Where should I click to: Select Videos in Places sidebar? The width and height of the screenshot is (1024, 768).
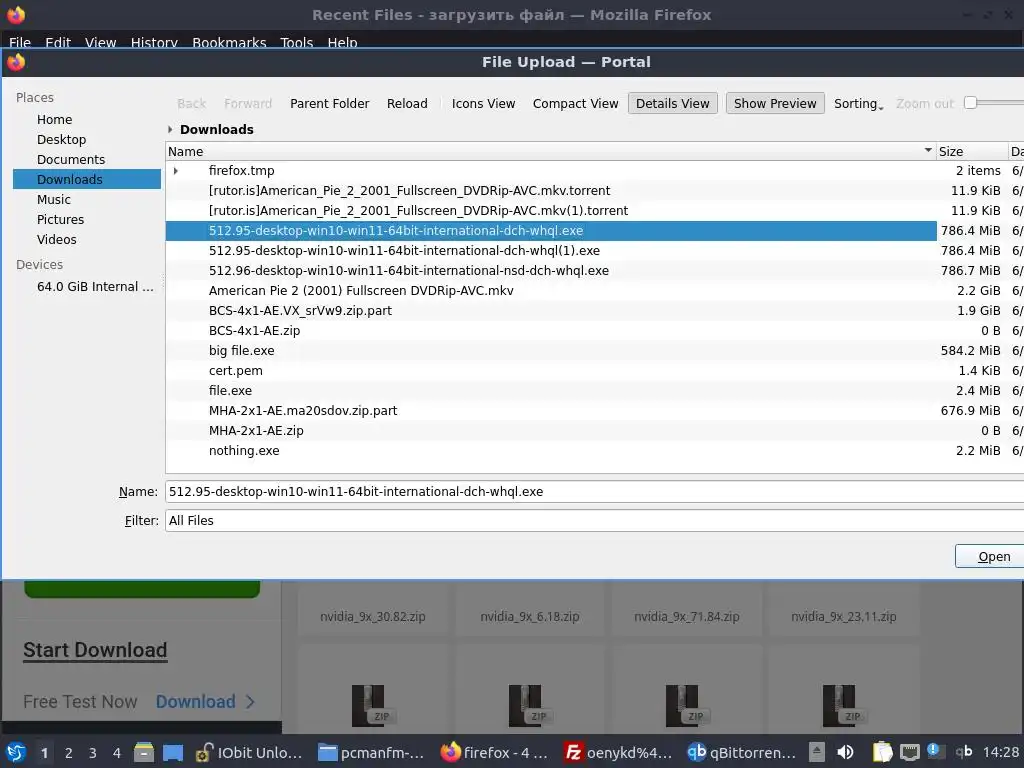(x=87, y=240)
